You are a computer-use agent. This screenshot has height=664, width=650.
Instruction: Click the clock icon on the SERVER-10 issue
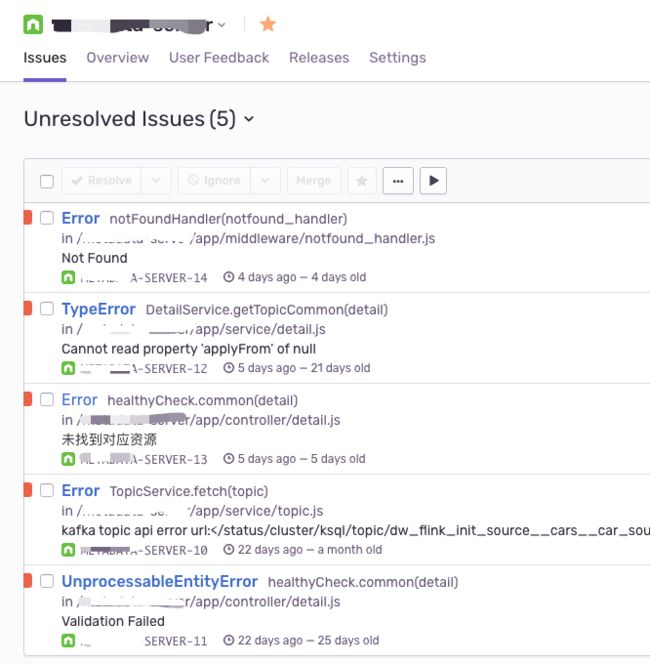pos(229,550)
